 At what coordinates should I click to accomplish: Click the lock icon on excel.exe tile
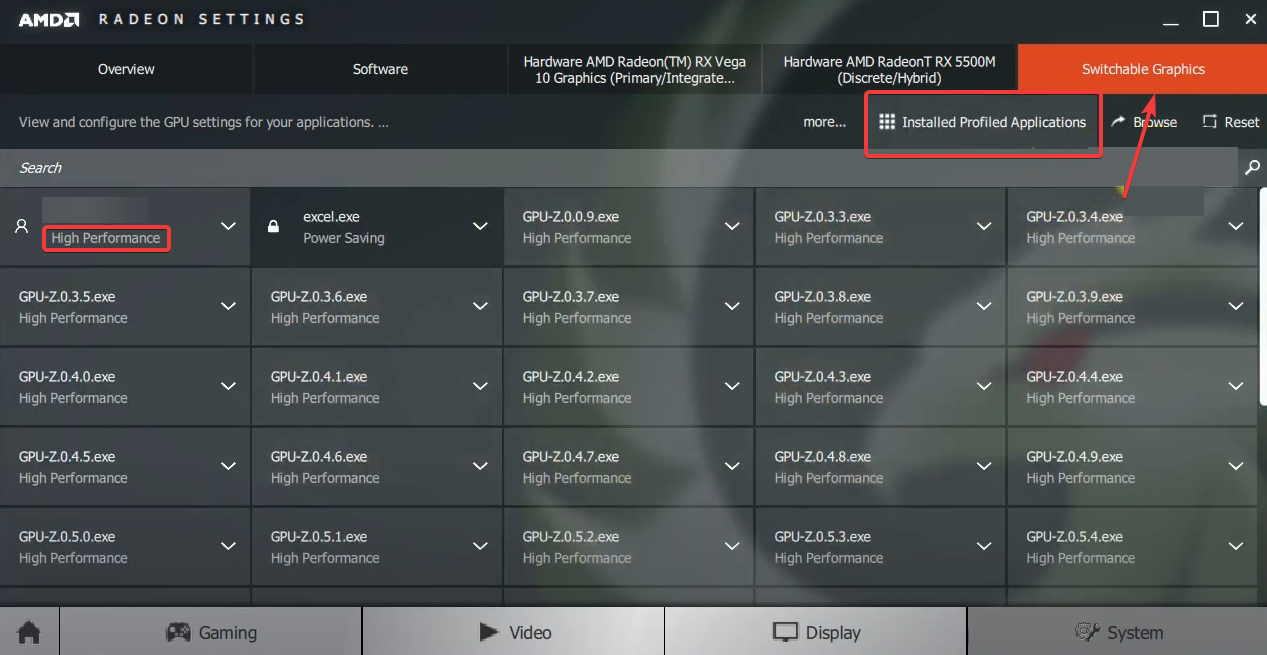click(x=273, y=227)
